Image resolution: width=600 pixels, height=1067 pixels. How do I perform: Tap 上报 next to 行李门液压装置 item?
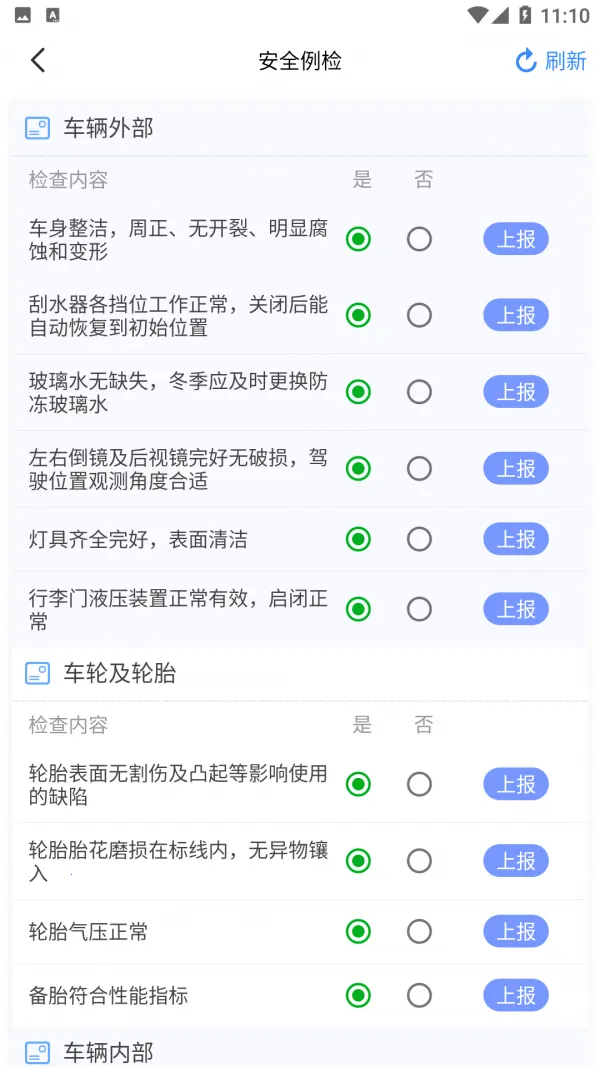pos(515,609)
